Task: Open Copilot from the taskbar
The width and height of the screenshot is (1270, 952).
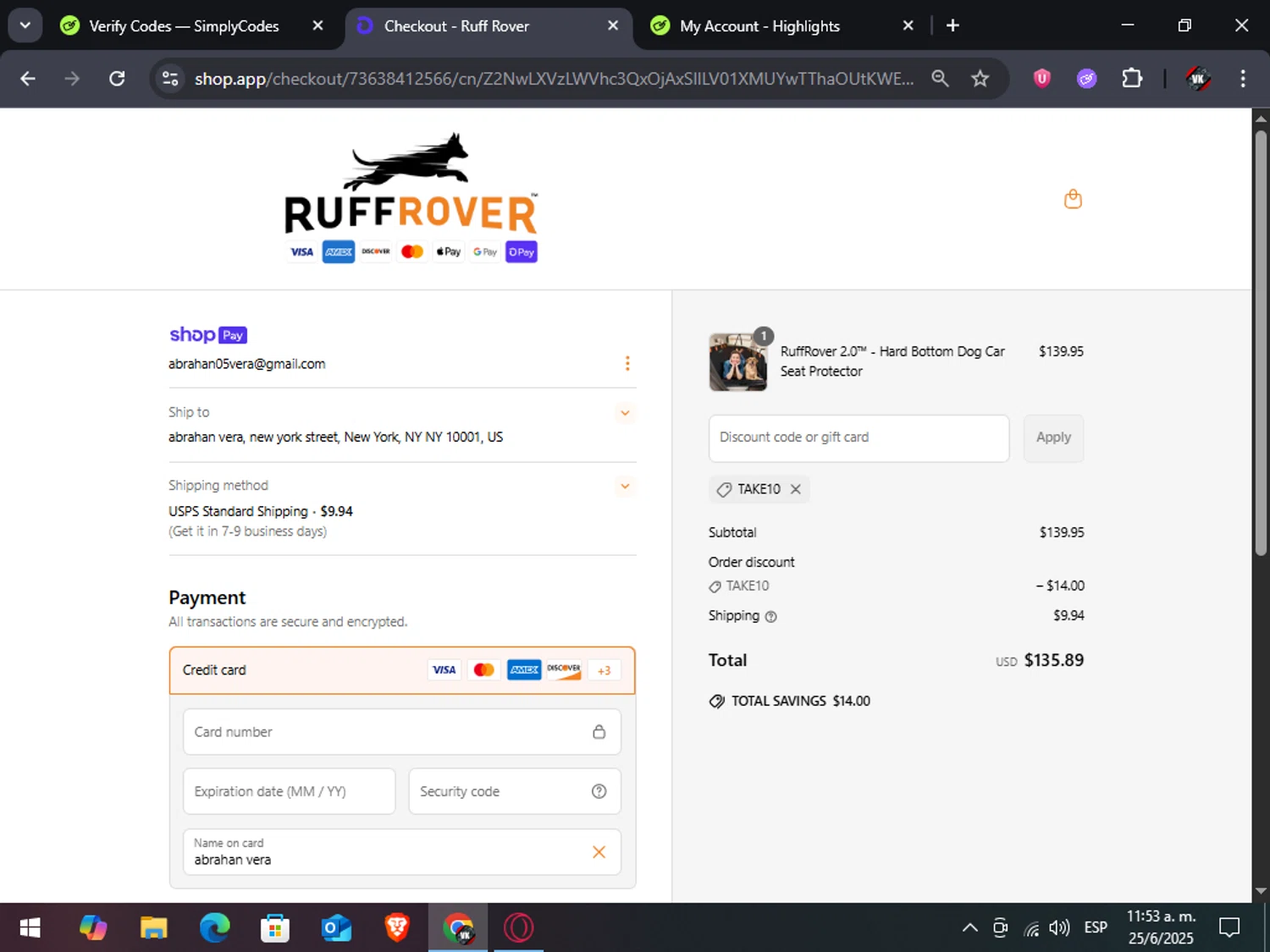Action: click(92, 928)
